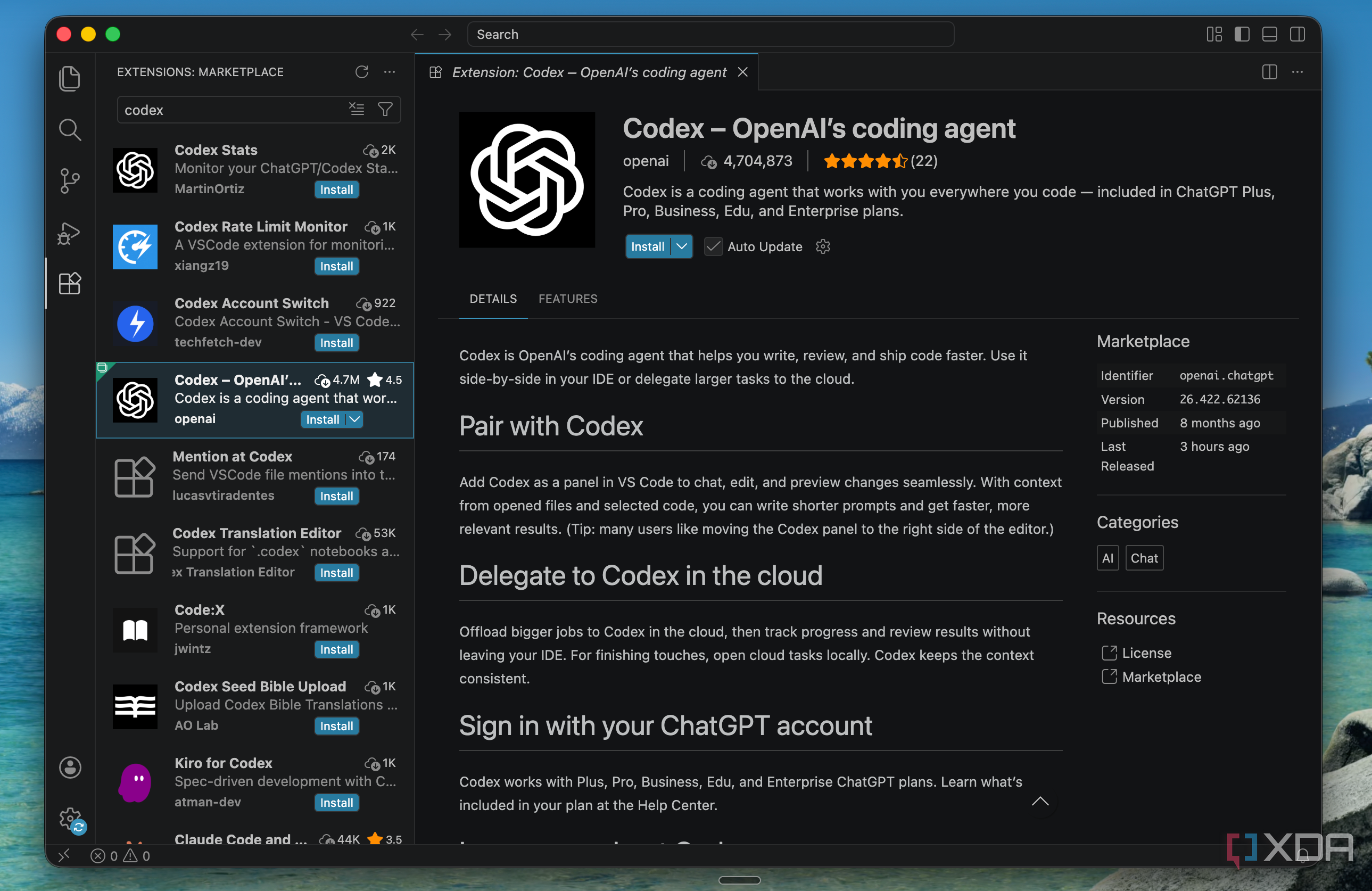Install the Codex extension from details page

coord(648,247)
